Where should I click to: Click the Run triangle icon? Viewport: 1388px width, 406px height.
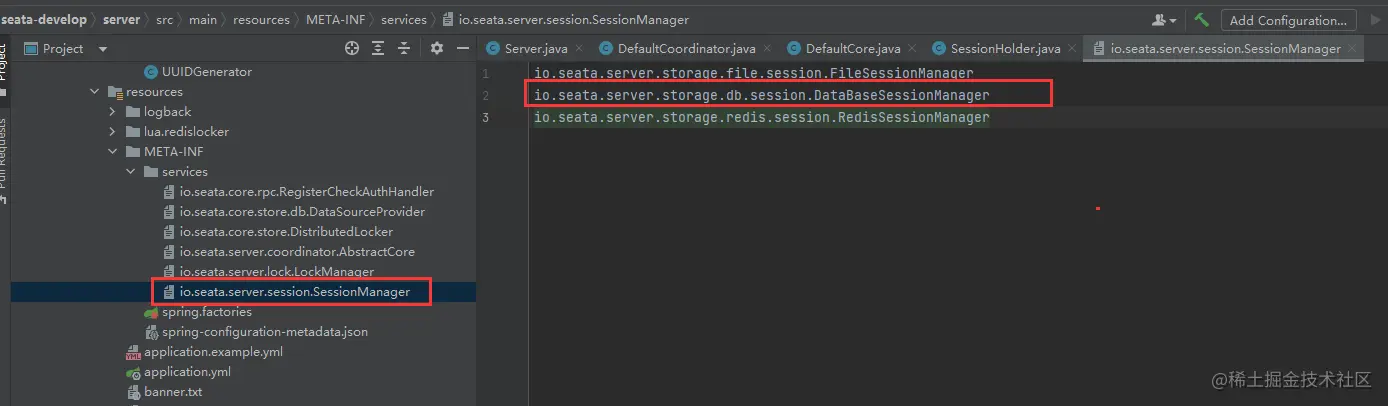tap(1378, 19)
